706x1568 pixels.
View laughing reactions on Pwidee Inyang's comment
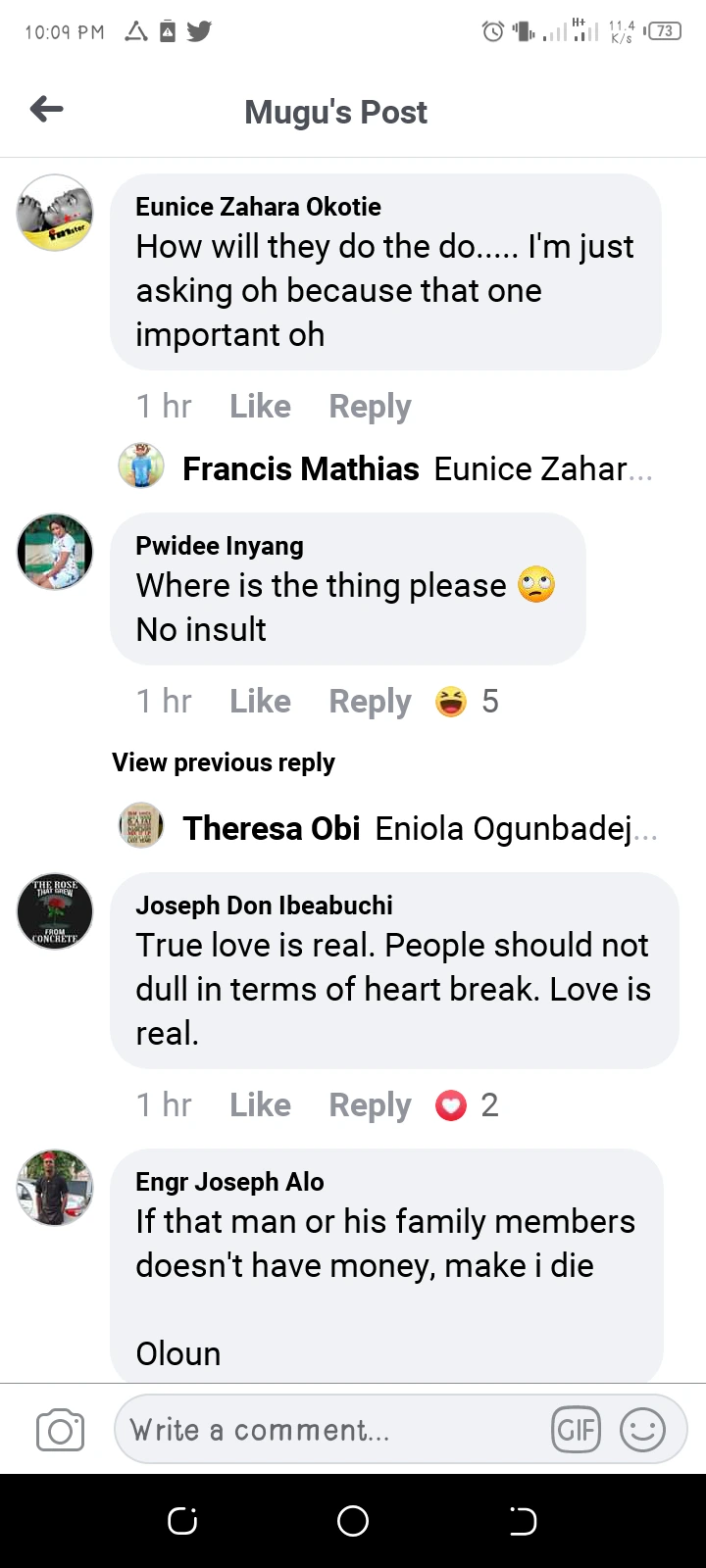point(467,702)
